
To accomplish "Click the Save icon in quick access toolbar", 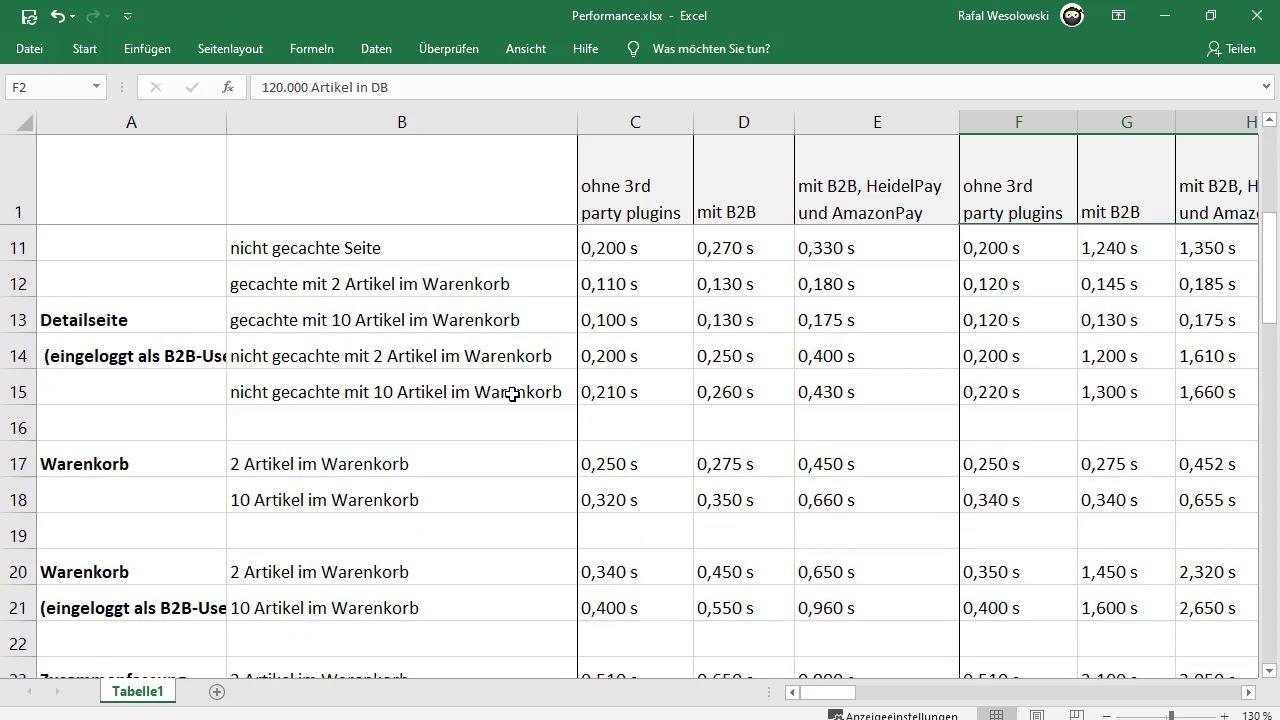I will pos(29,16).
